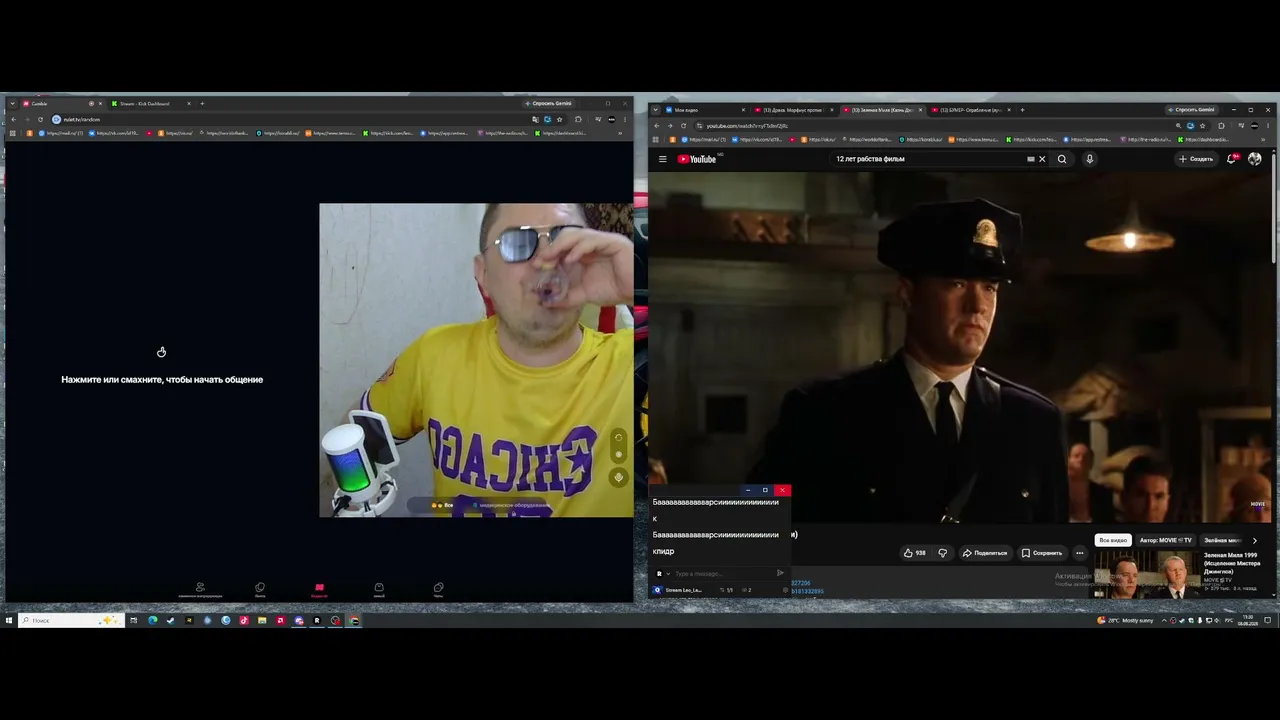Focus the YouTube search field
This screenshot has width=1280, height=720.
(x=928, y=159)
